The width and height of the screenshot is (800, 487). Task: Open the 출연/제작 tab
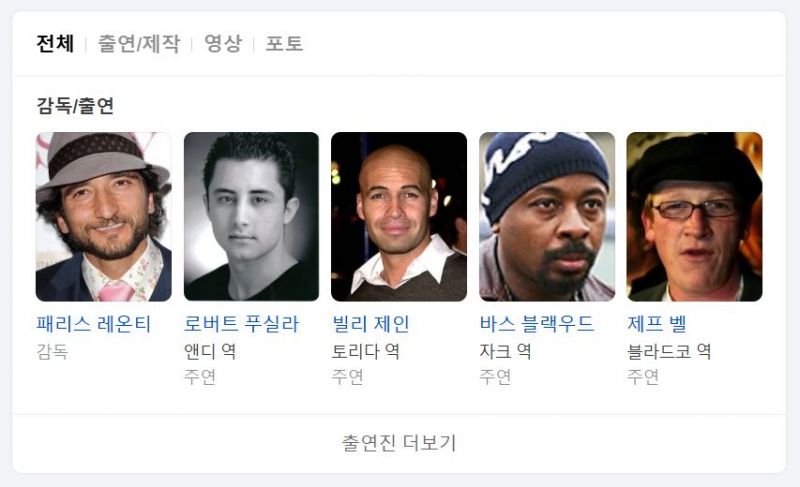(139, 43)
